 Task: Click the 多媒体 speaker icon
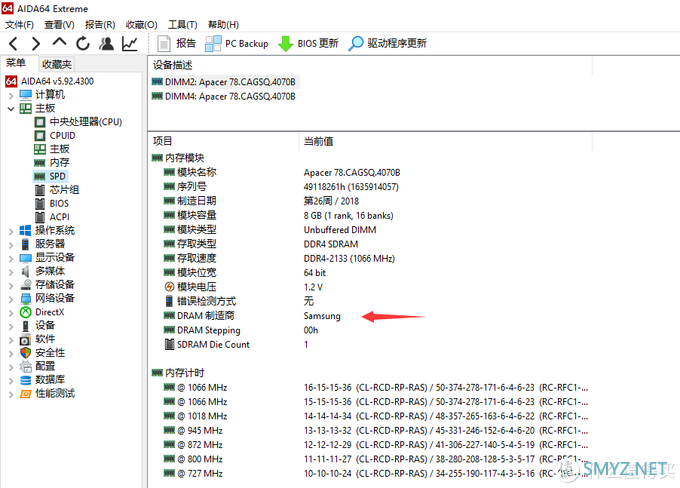[x=26, y=272]
